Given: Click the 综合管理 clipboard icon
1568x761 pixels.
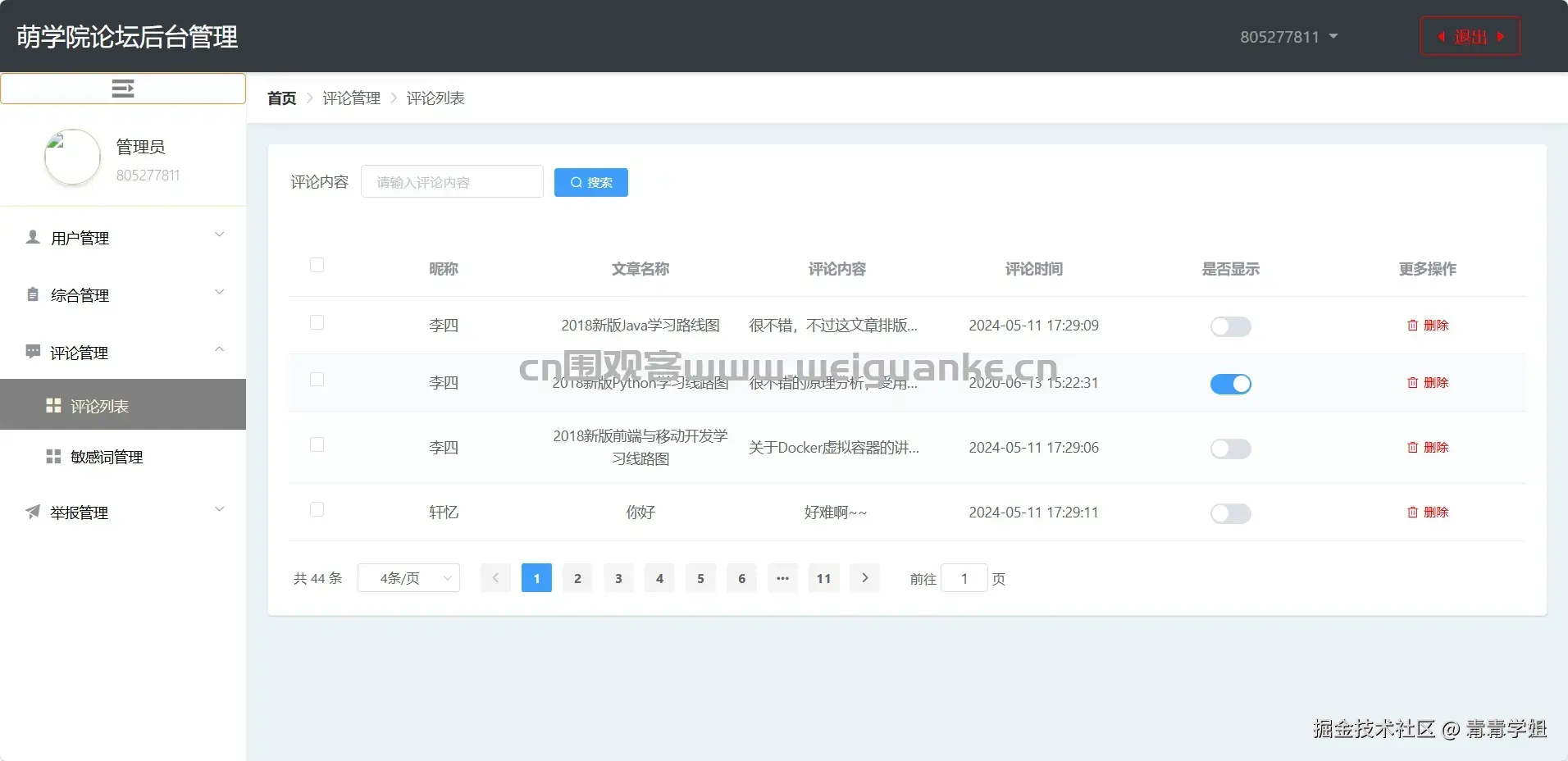Looking at the screenshot, I should point(33,294).
